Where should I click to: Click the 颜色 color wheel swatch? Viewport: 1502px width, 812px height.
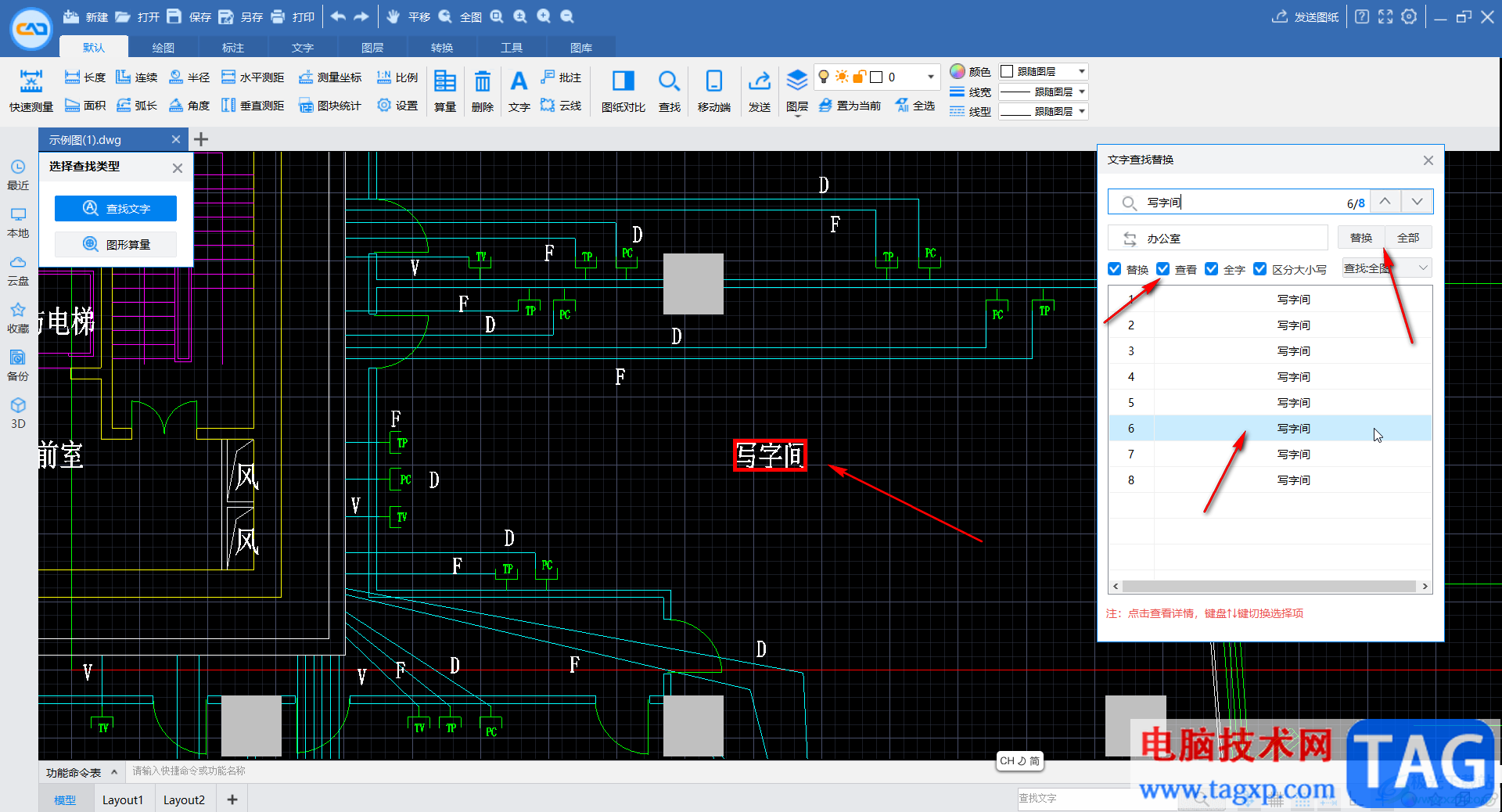pyautogui.click(x=958, y=71)
